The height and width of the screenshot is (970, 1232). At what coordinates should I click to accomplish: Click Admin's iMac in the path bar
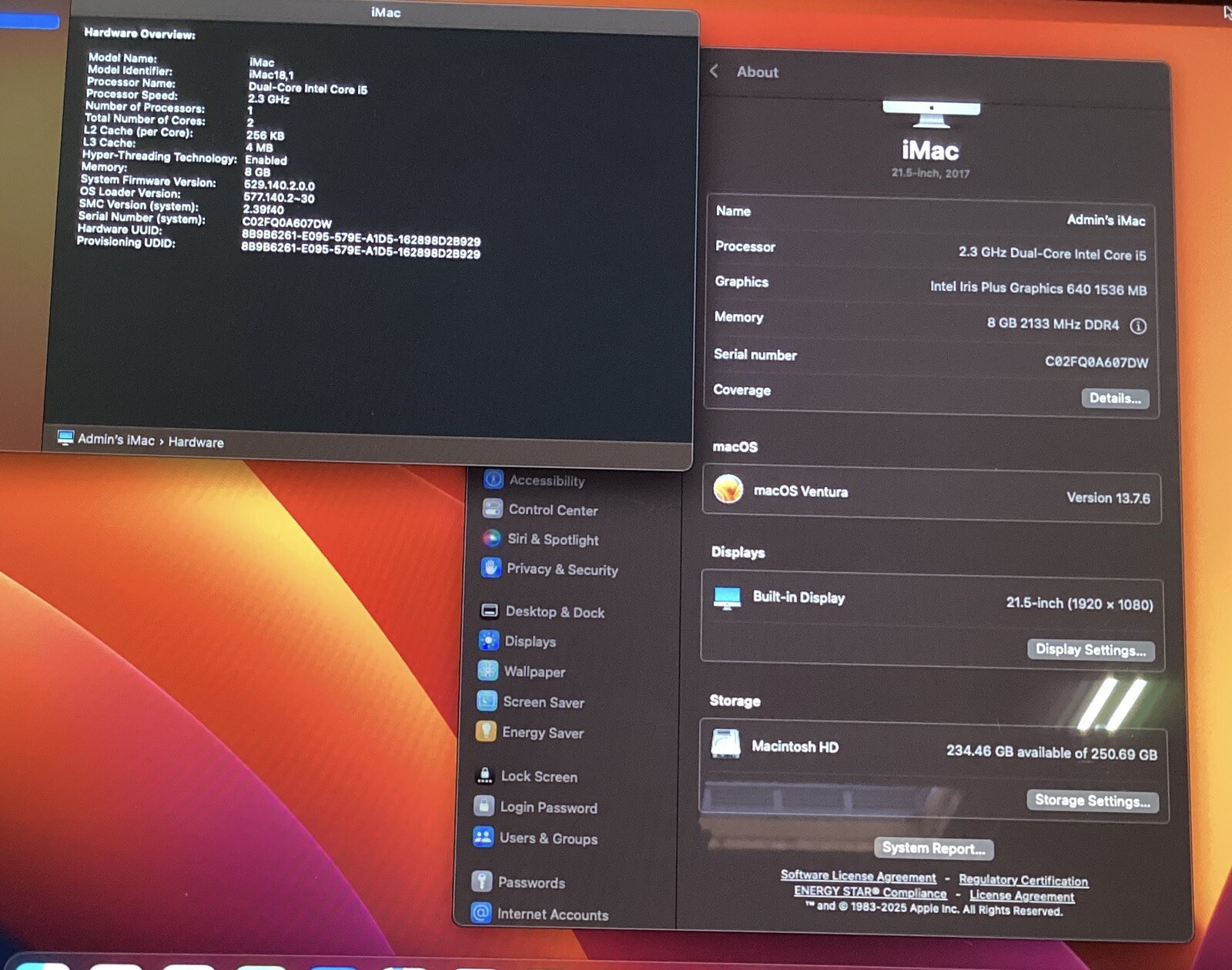coord(115,440)
